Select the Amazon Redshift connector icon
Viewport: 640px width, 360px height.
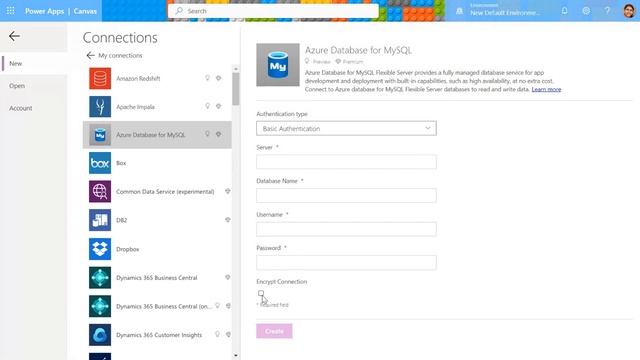click(x=100, y=78)
